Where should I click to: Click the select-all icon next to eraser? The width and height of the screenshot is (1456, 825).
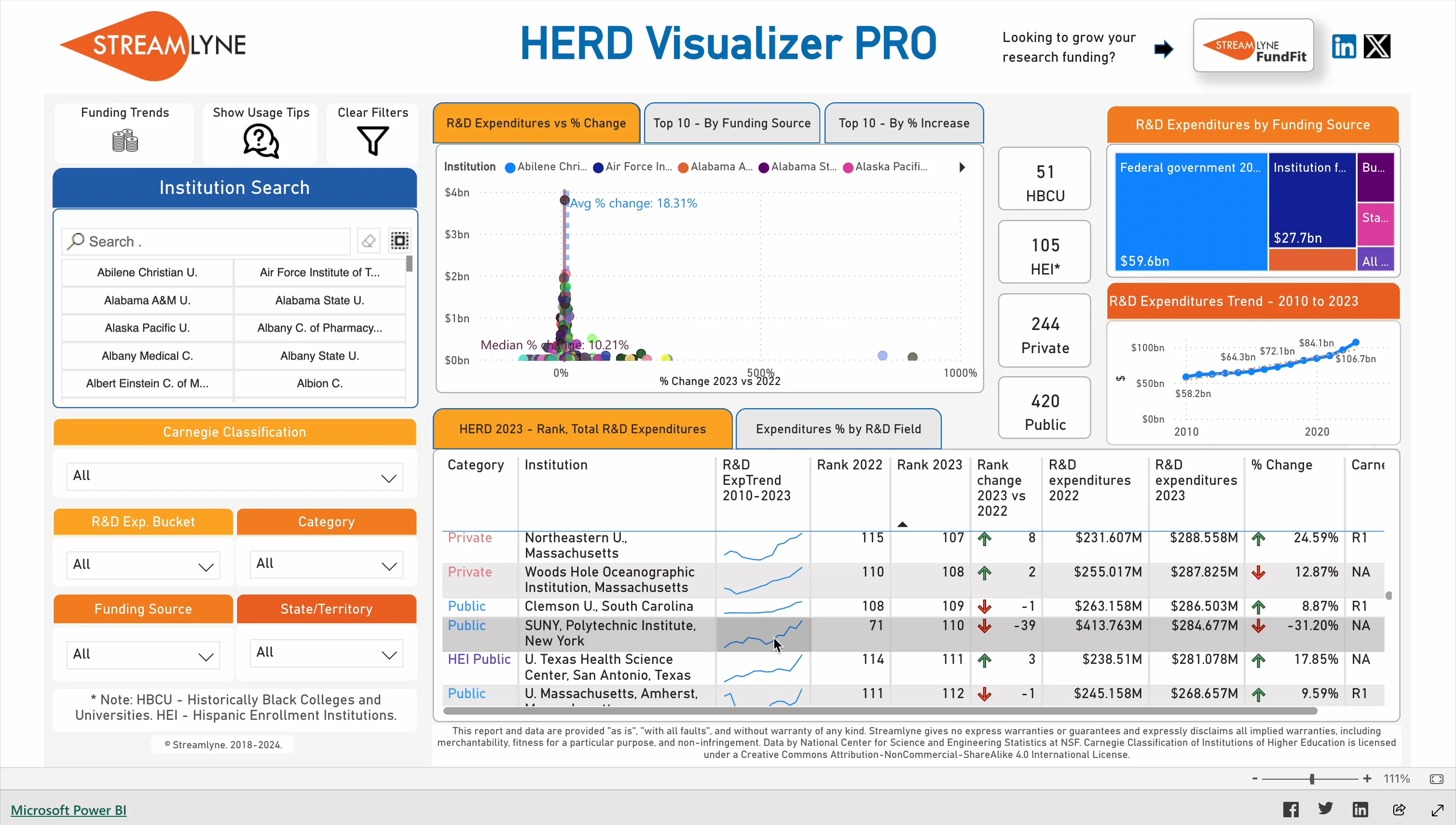[399, 241]
